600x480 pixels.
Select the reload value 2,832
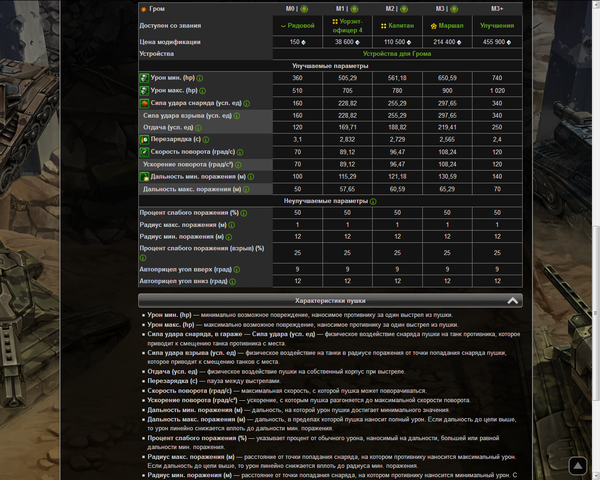(347, 140)
